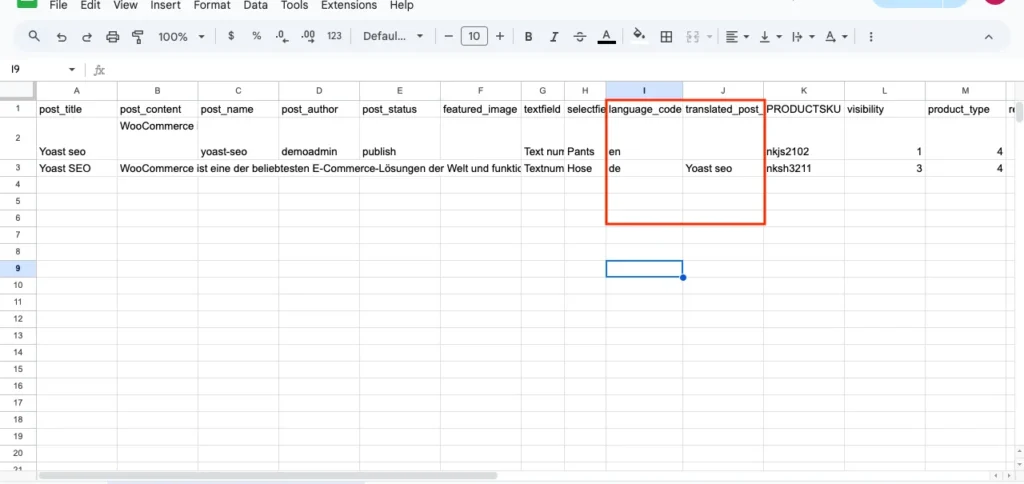This screenshot has height=484, width=1024.
Task: Hide the menus with collapse chevron
Action: [989, 37]
